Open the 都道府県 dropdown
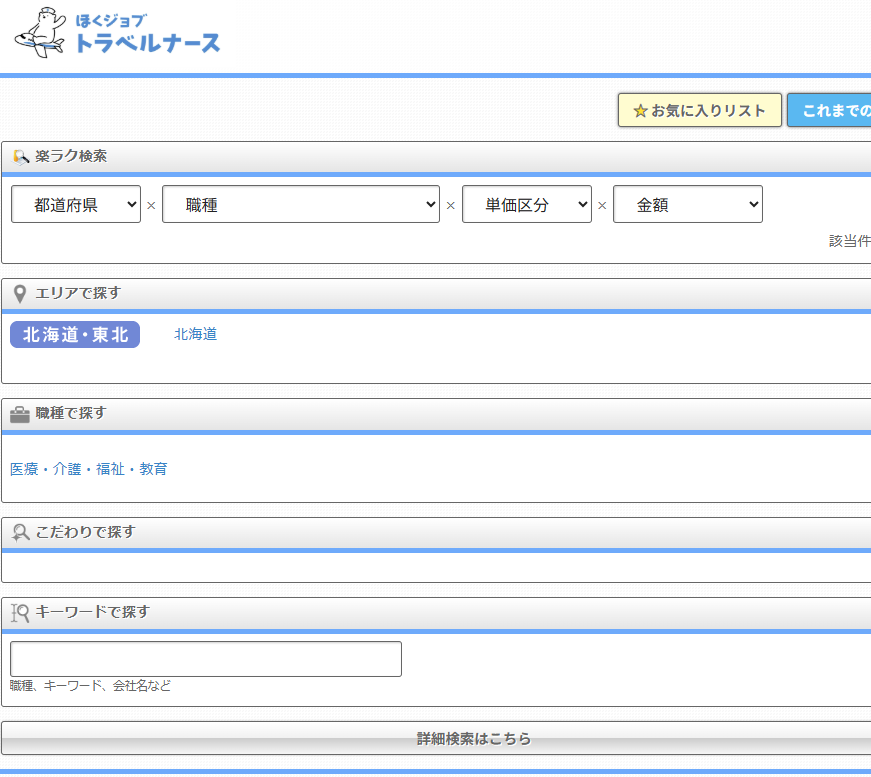 pyautogui.click(x=76, y=205)
